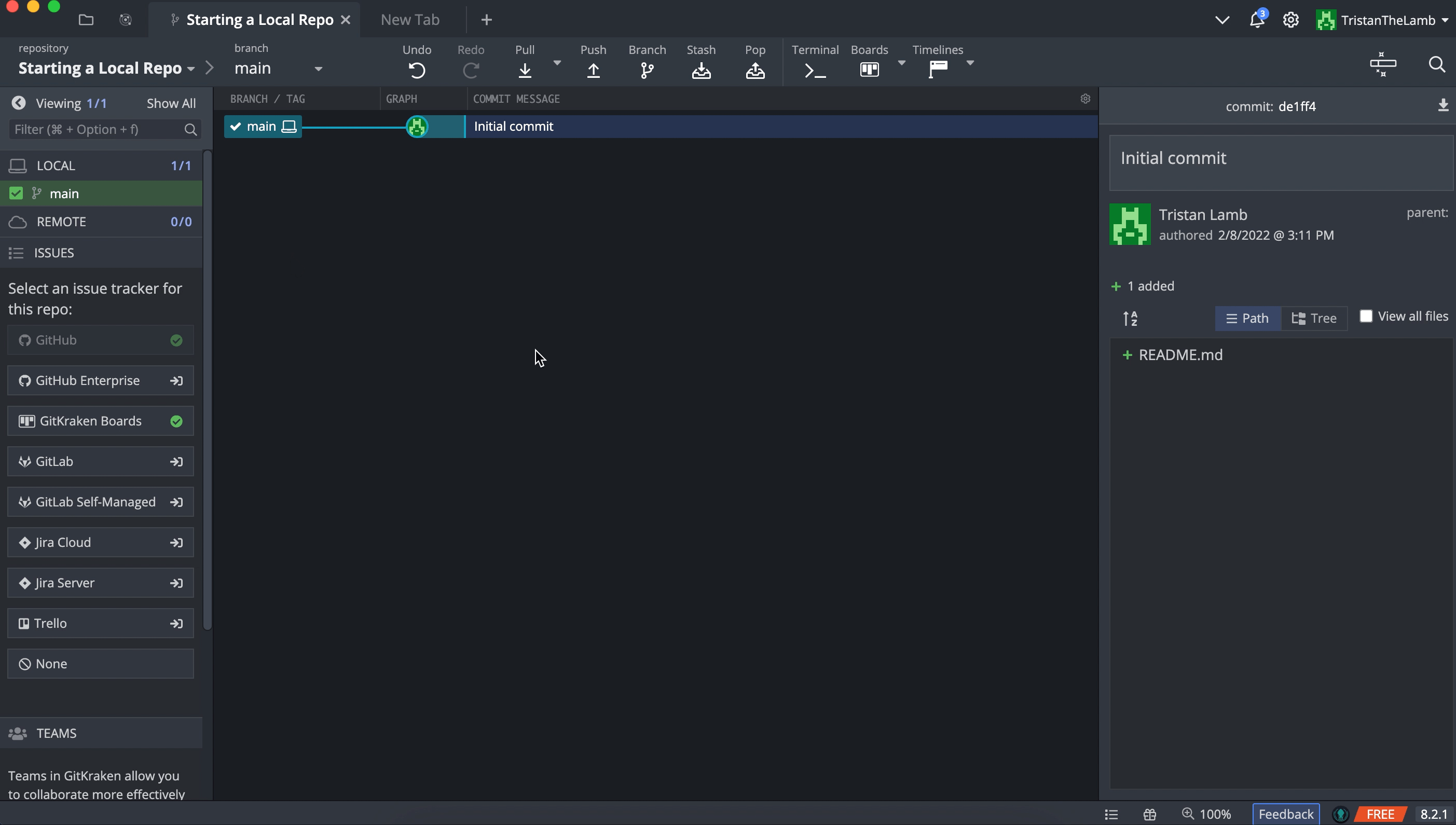Expand the TEAMS section
The width and height of the screenshot is (1456, 825).
101,733
